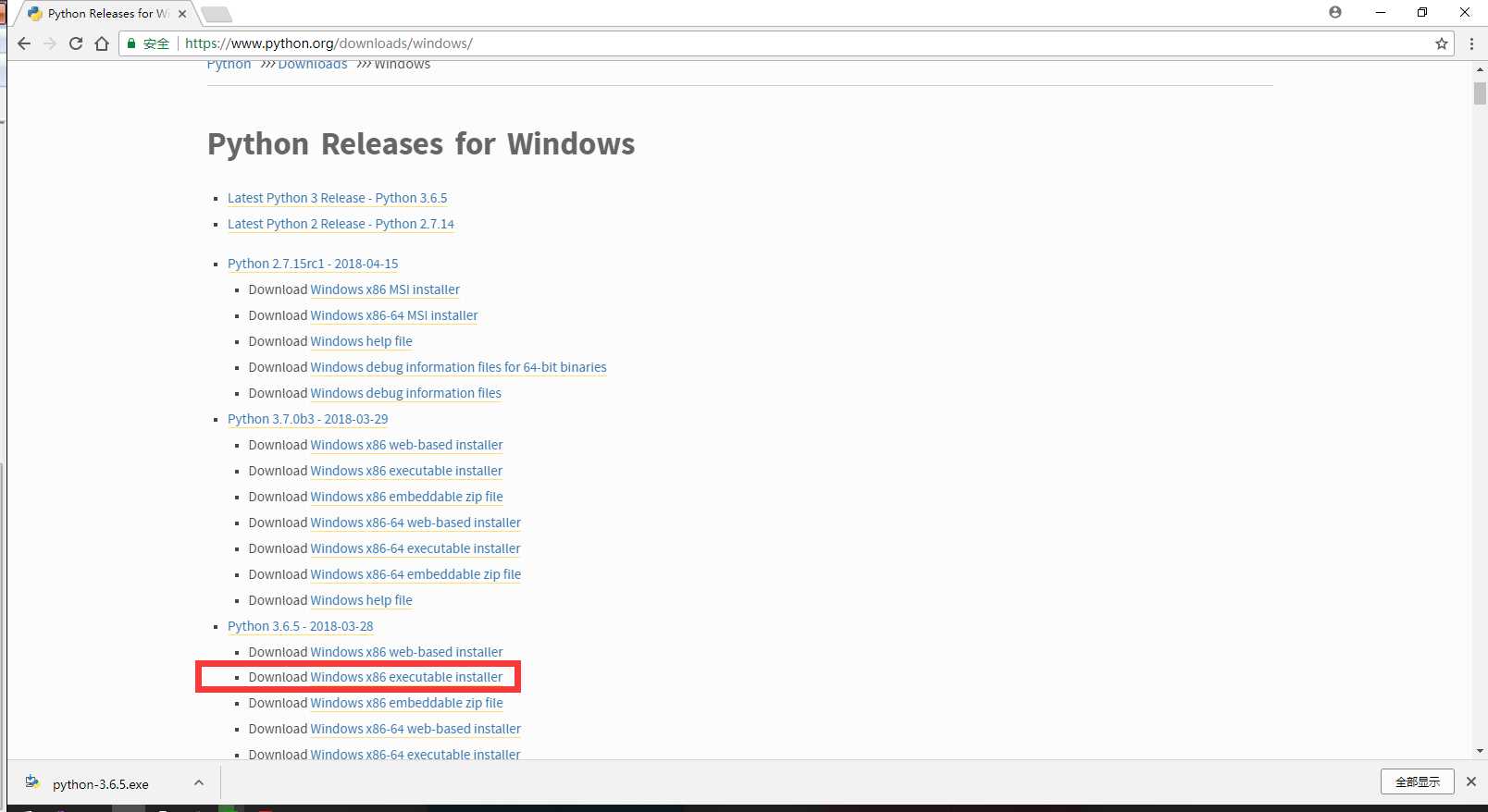
Task: Open the Chrome three-dot menu
Action: [x=1471, y=43]
